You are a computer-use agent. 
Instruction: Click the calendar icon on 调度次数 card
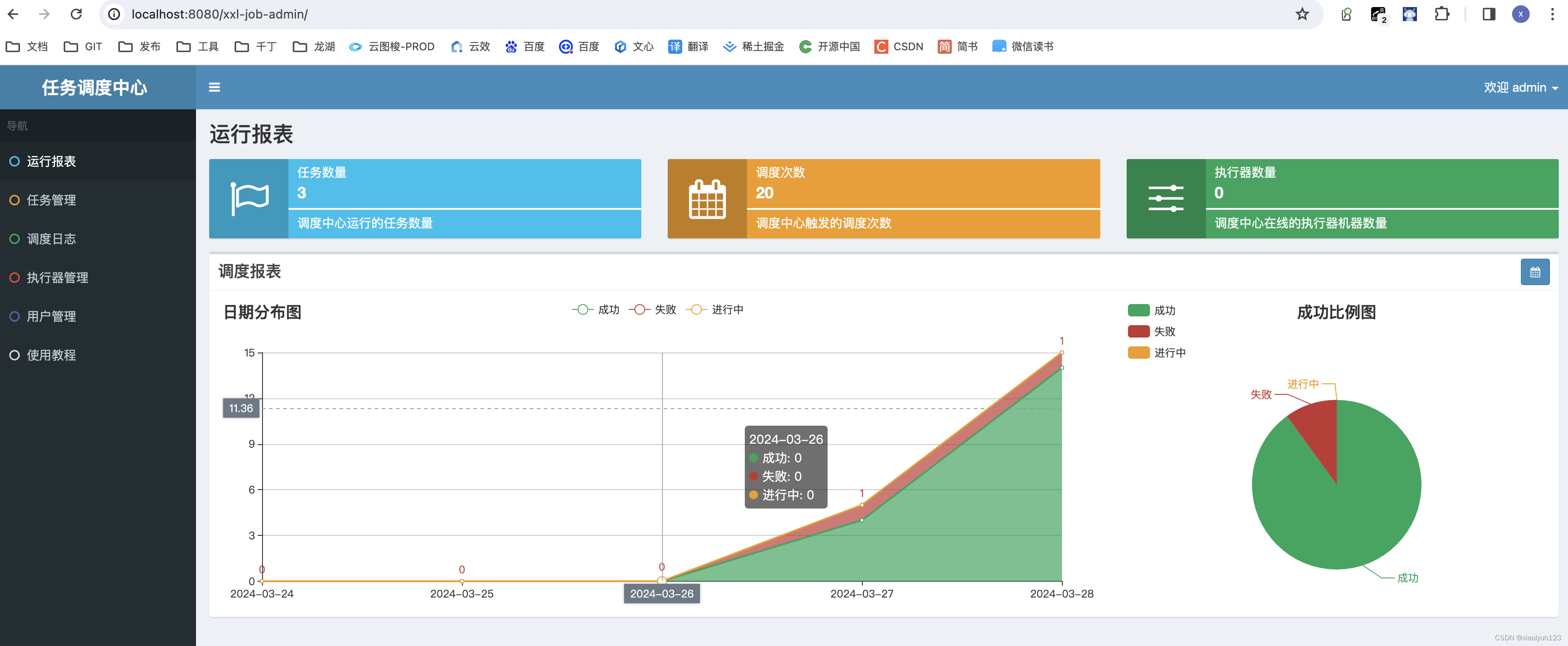point(706,198)
